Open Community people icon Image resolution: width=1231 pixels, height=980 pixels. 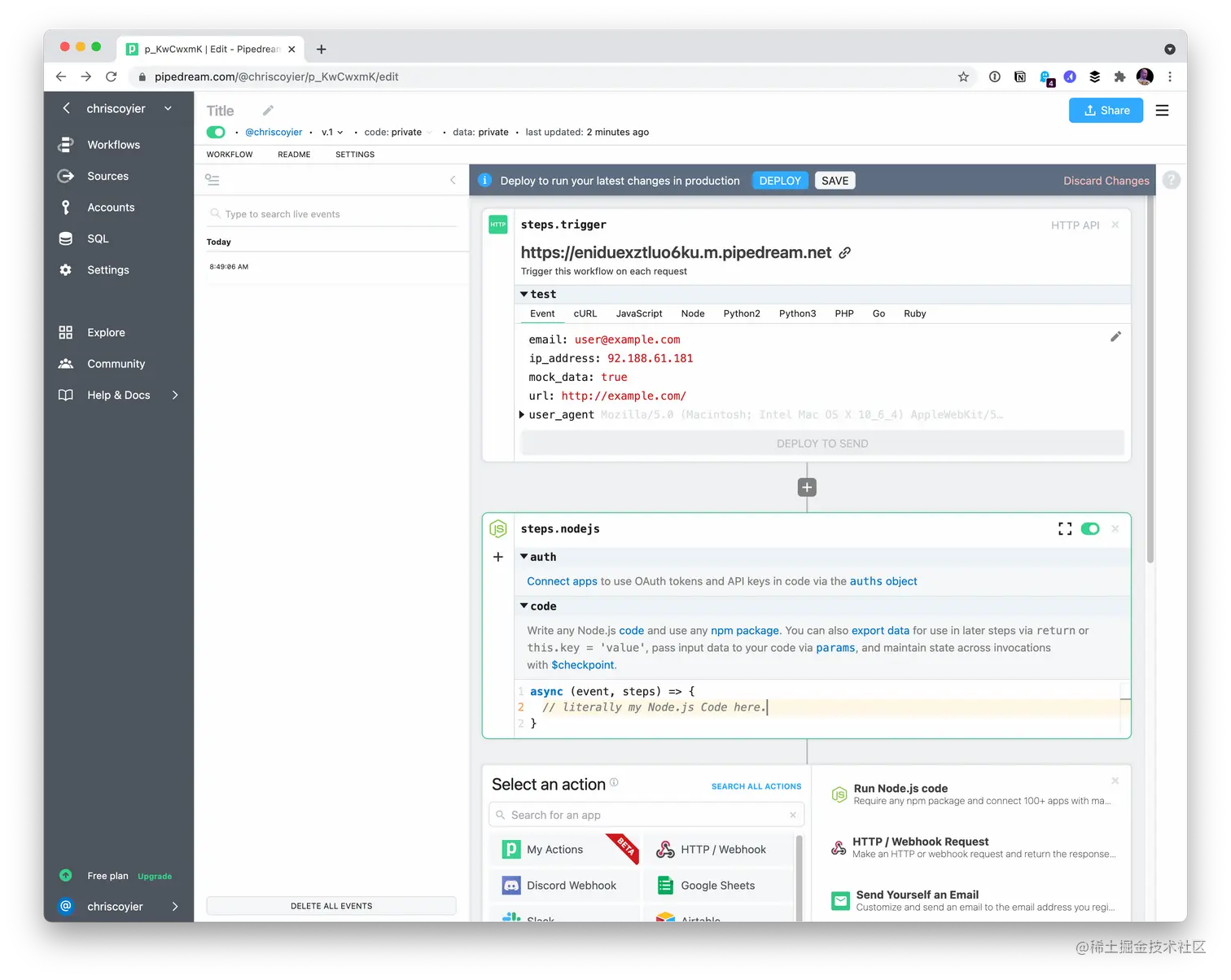click(x=66, y=364)
